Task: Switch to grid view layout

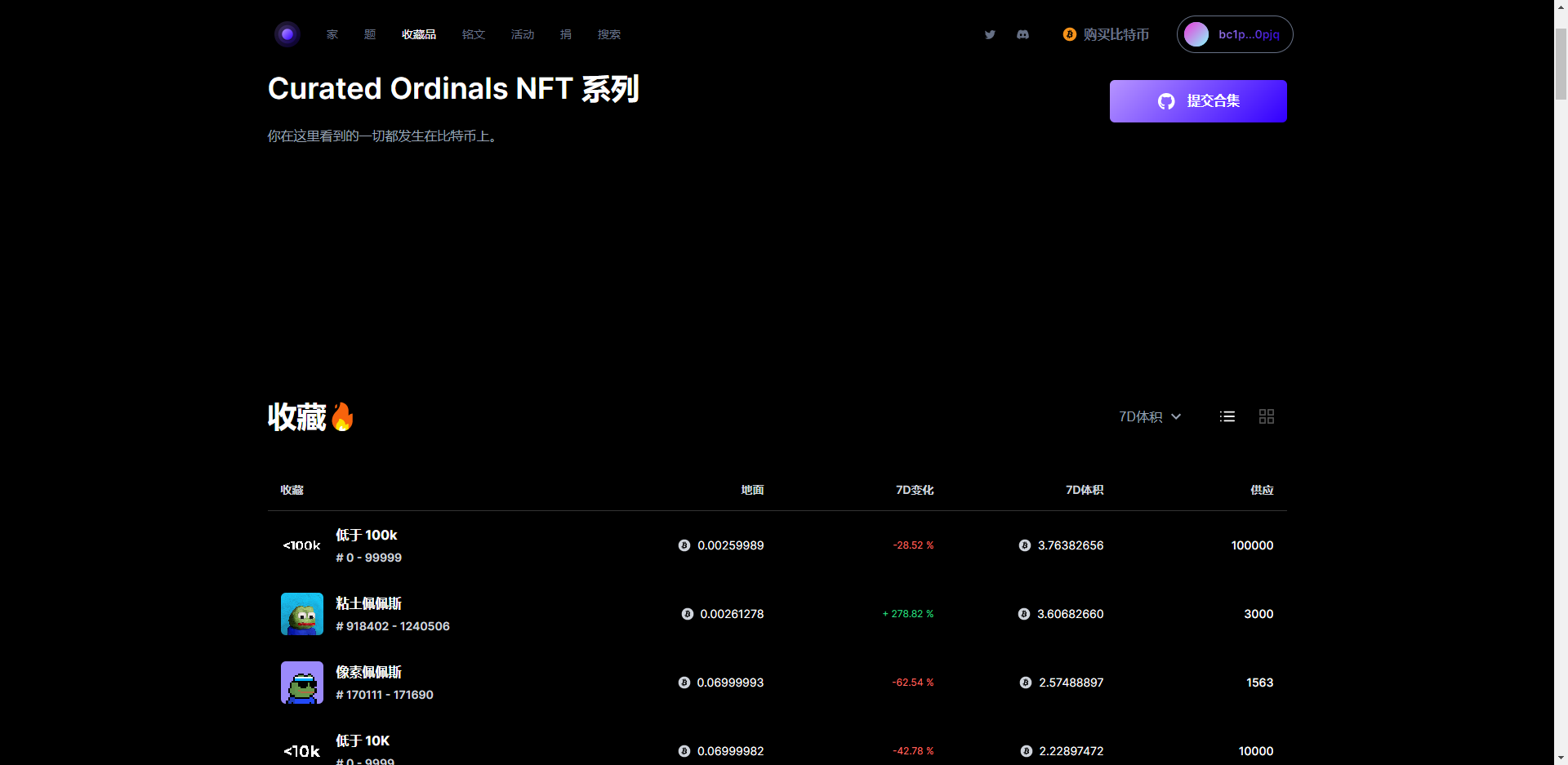Action: coord(1267,416)
